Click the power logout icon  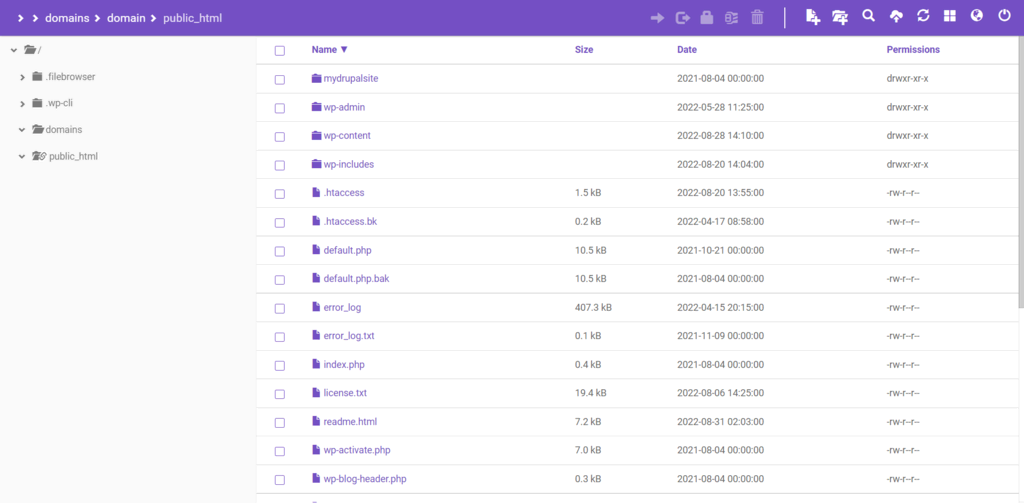1003,17
